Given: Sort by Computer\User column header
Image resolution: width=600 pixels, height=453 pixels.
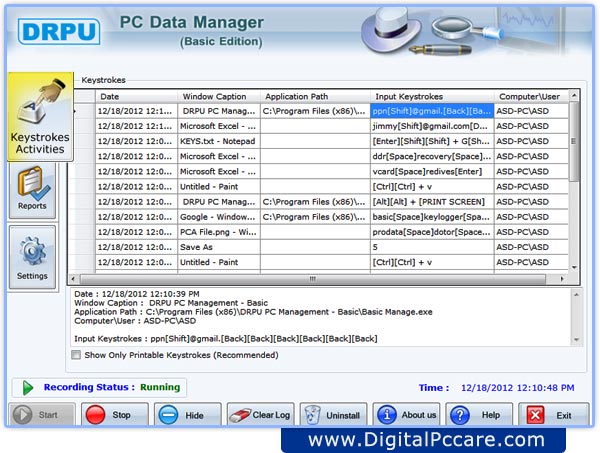Looking at the screenshot, I should [531, 96].
